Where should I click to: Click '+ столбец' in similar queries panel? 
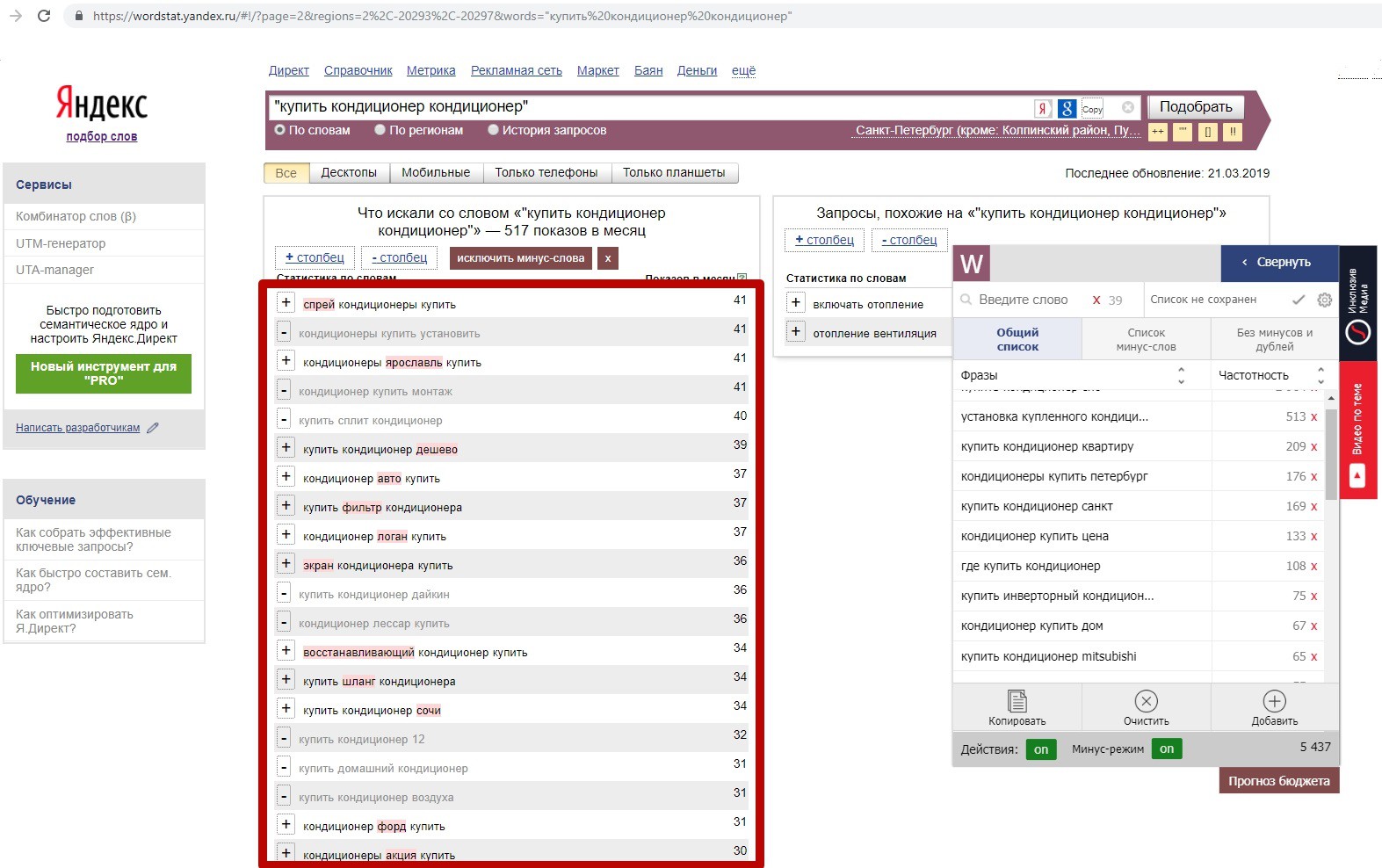824,240
